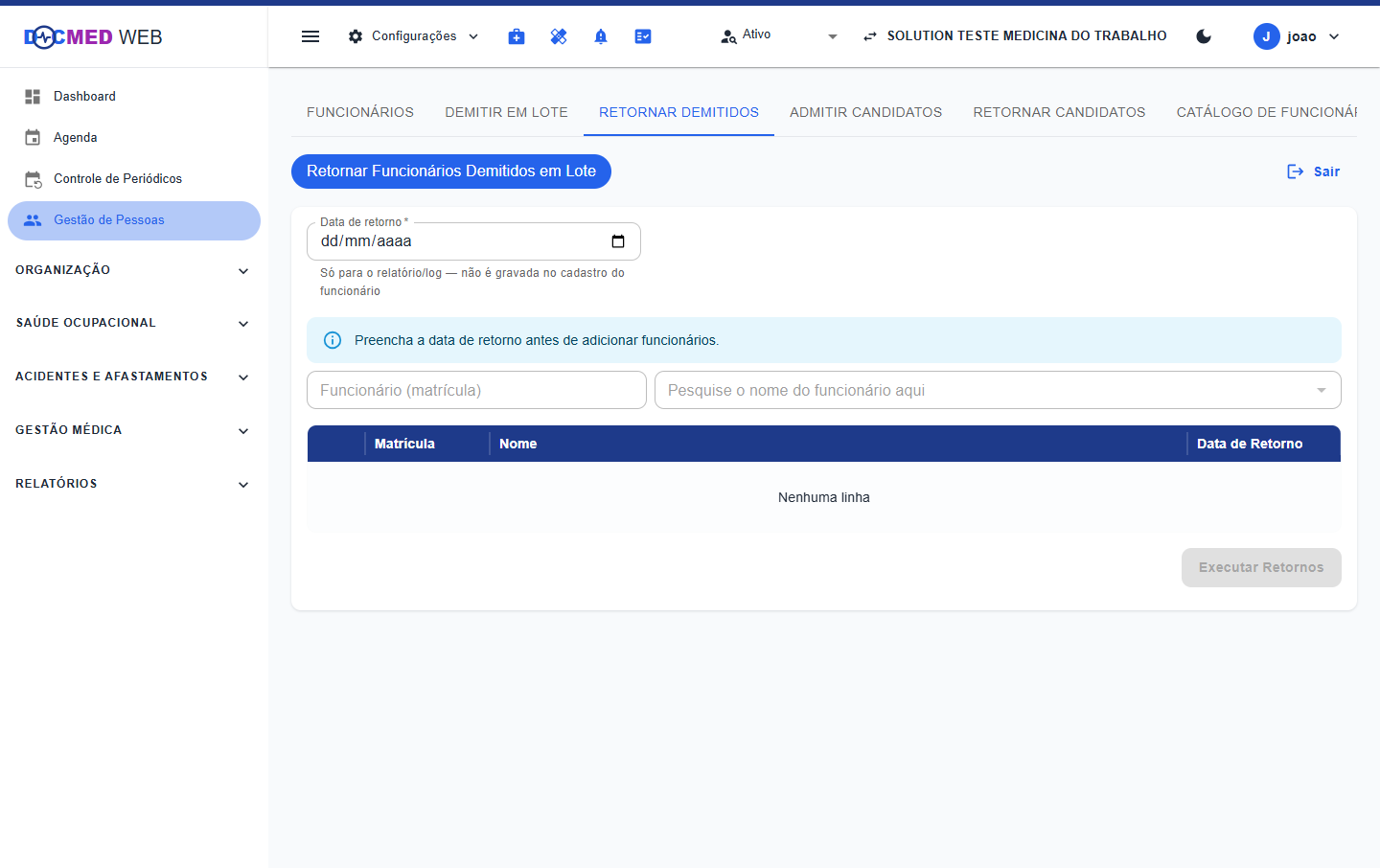Select the Retornar Demitidos tab

click(678, 112)
